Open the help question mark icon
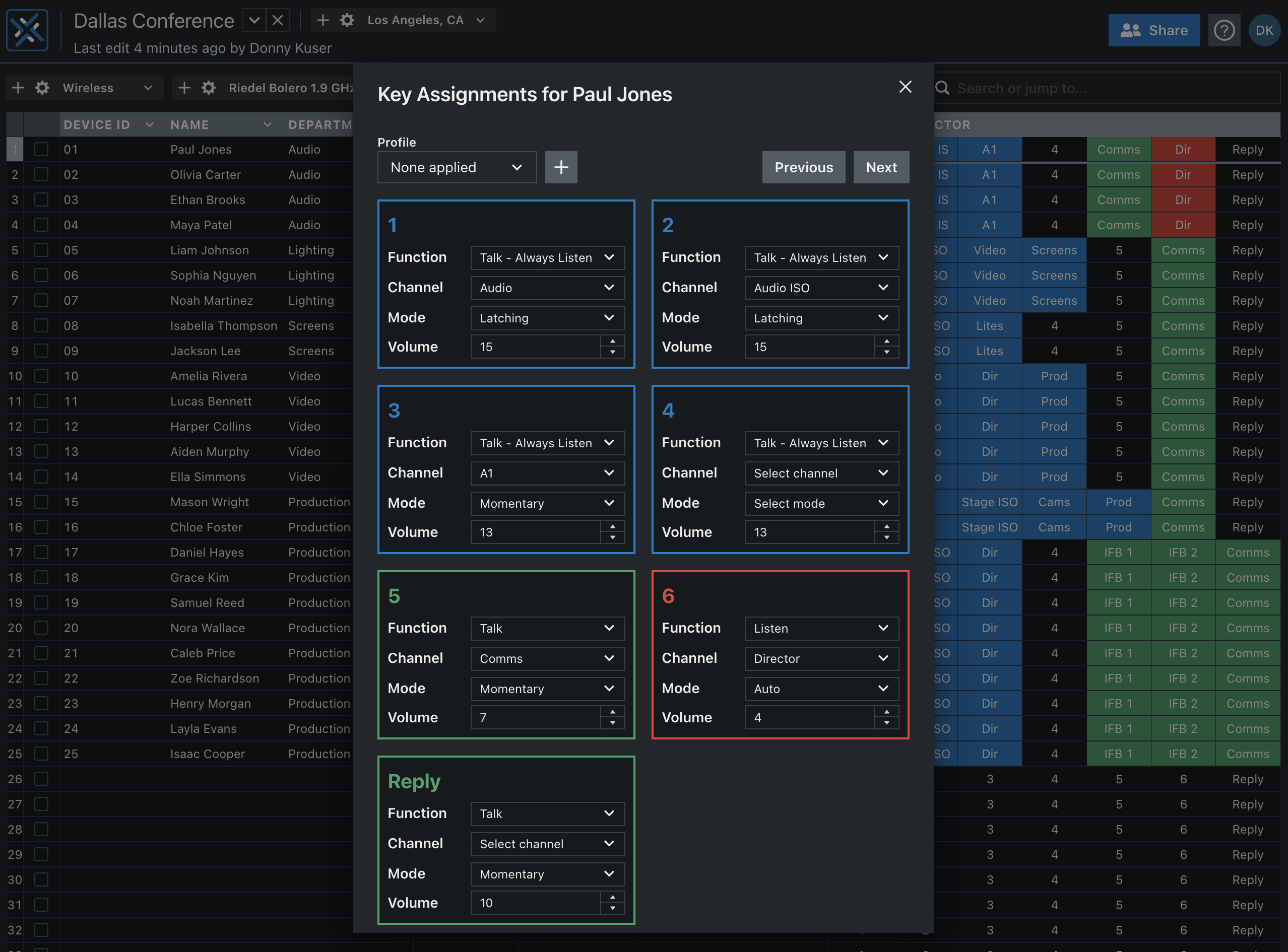 [x=1223, y=31]
